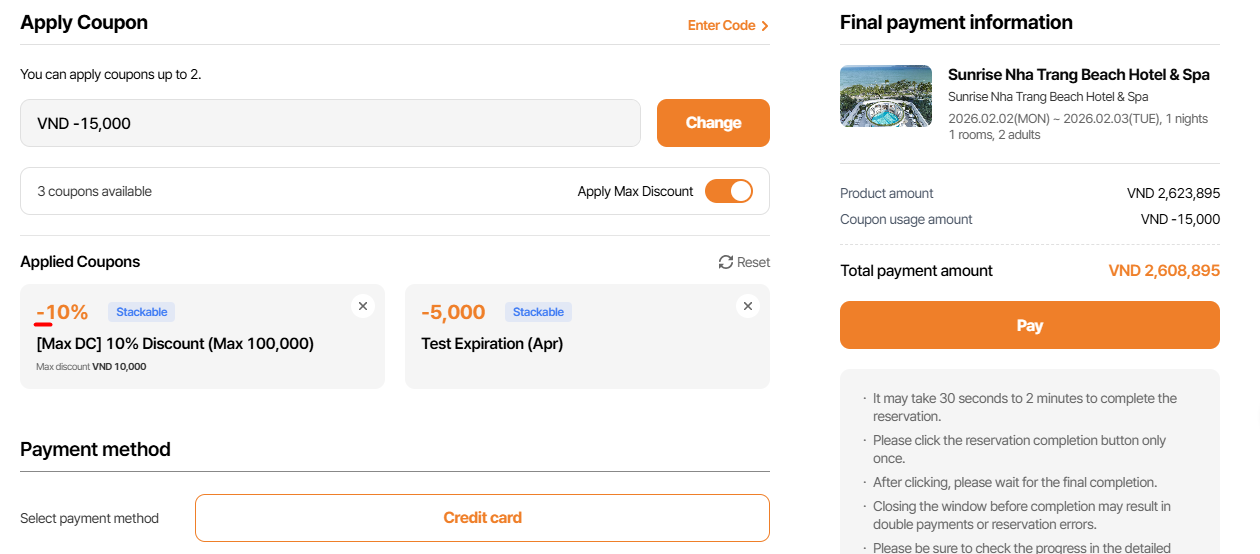This screenshot has height=554, width=1260.
Task: Click the chevron arrow beside Enter Code
Action: (x=765, y=26)
